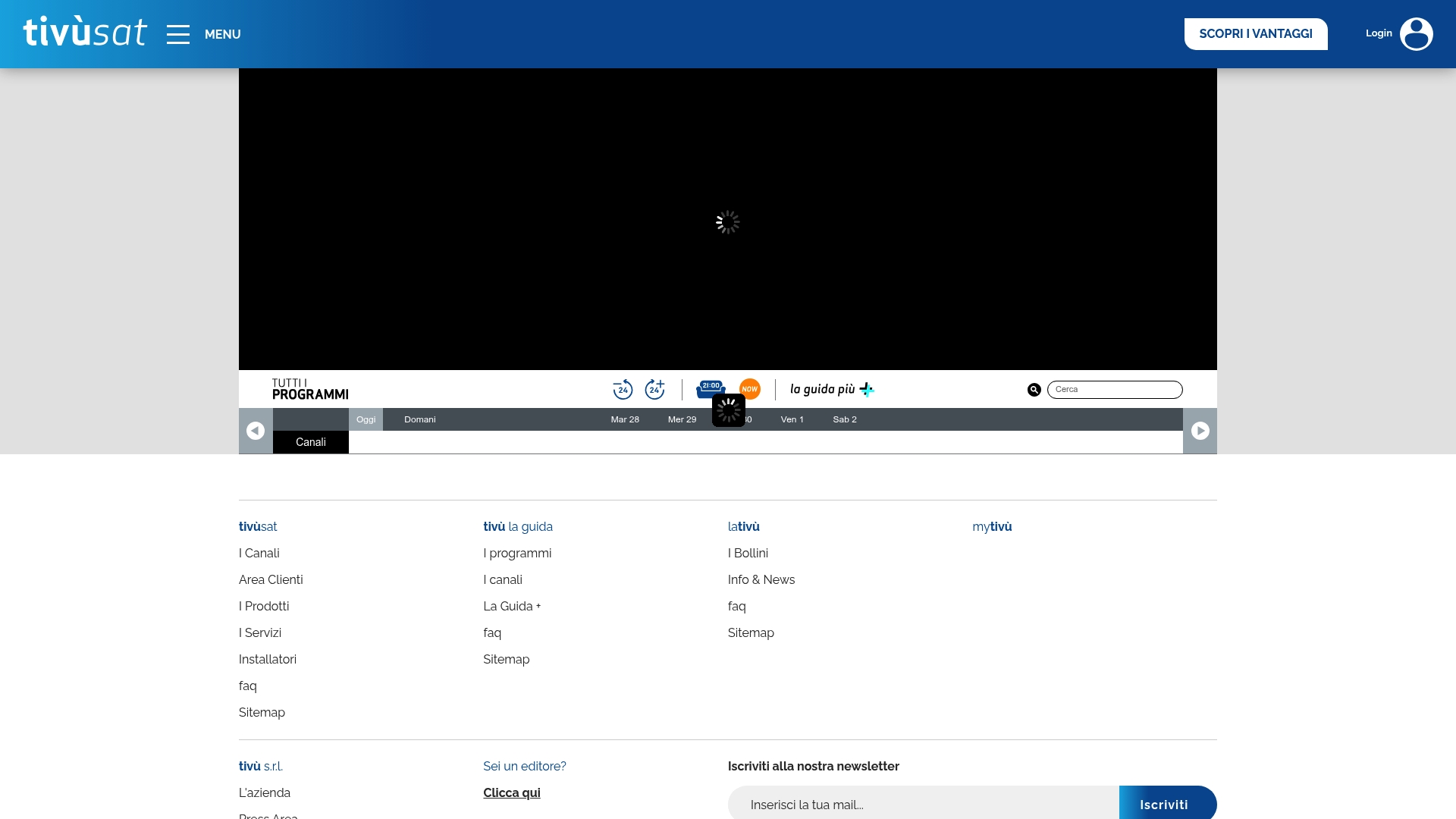Select the Mar 28 day tab
The width and height of the screenshot is (1456, 819).
[625, 419]
